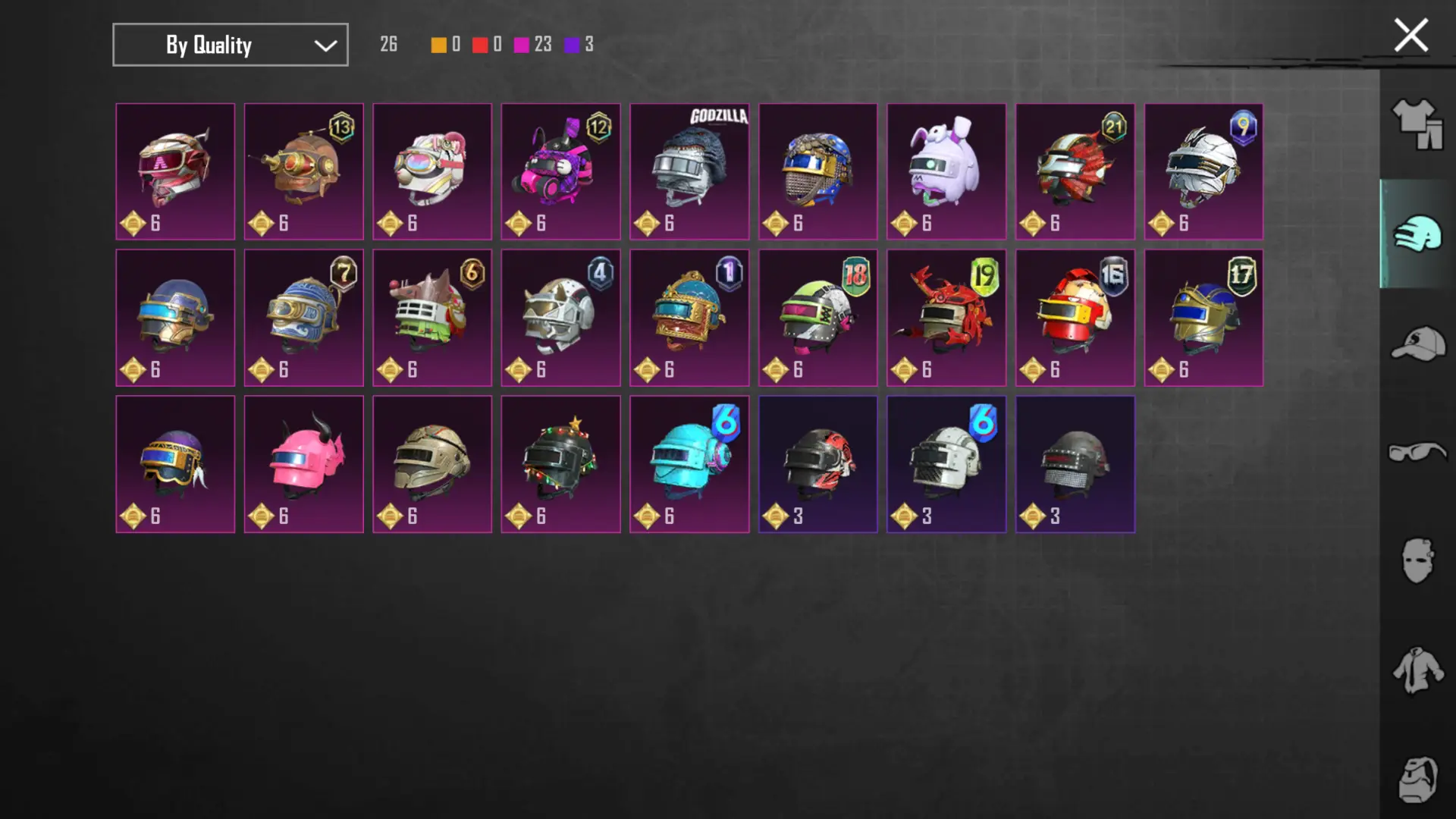This screenshot has height=819, width=1456.
Task: Expand the By Quality sort dropdown
Action: coord(231,45)
